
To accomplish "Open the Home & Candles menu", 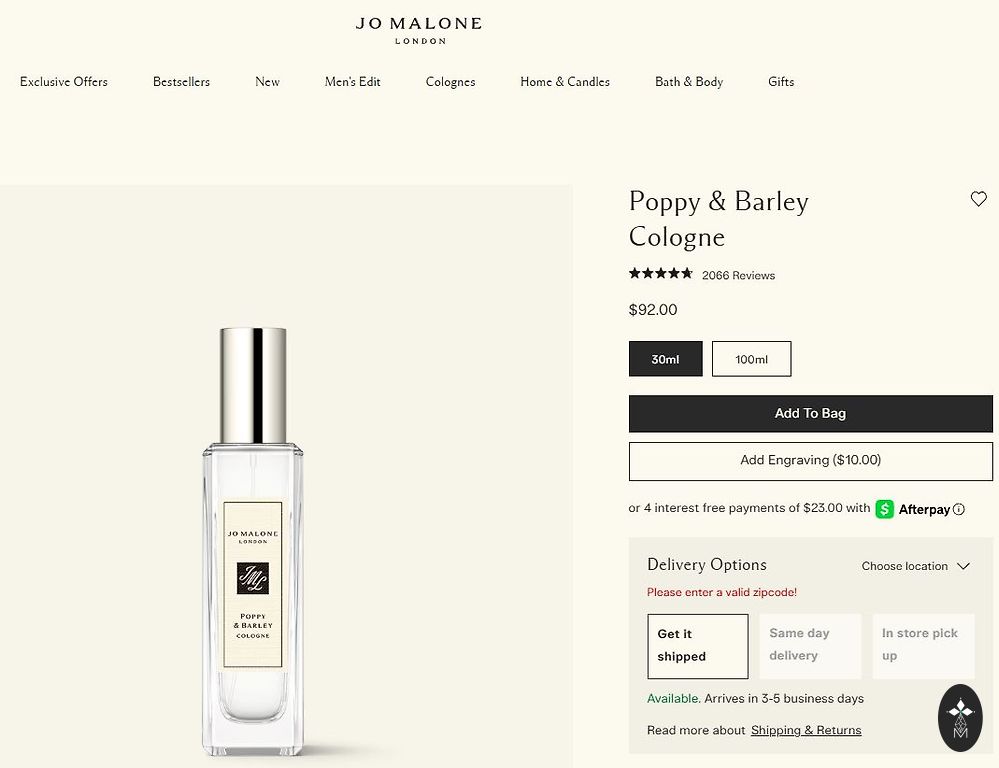I will [565, 82].
